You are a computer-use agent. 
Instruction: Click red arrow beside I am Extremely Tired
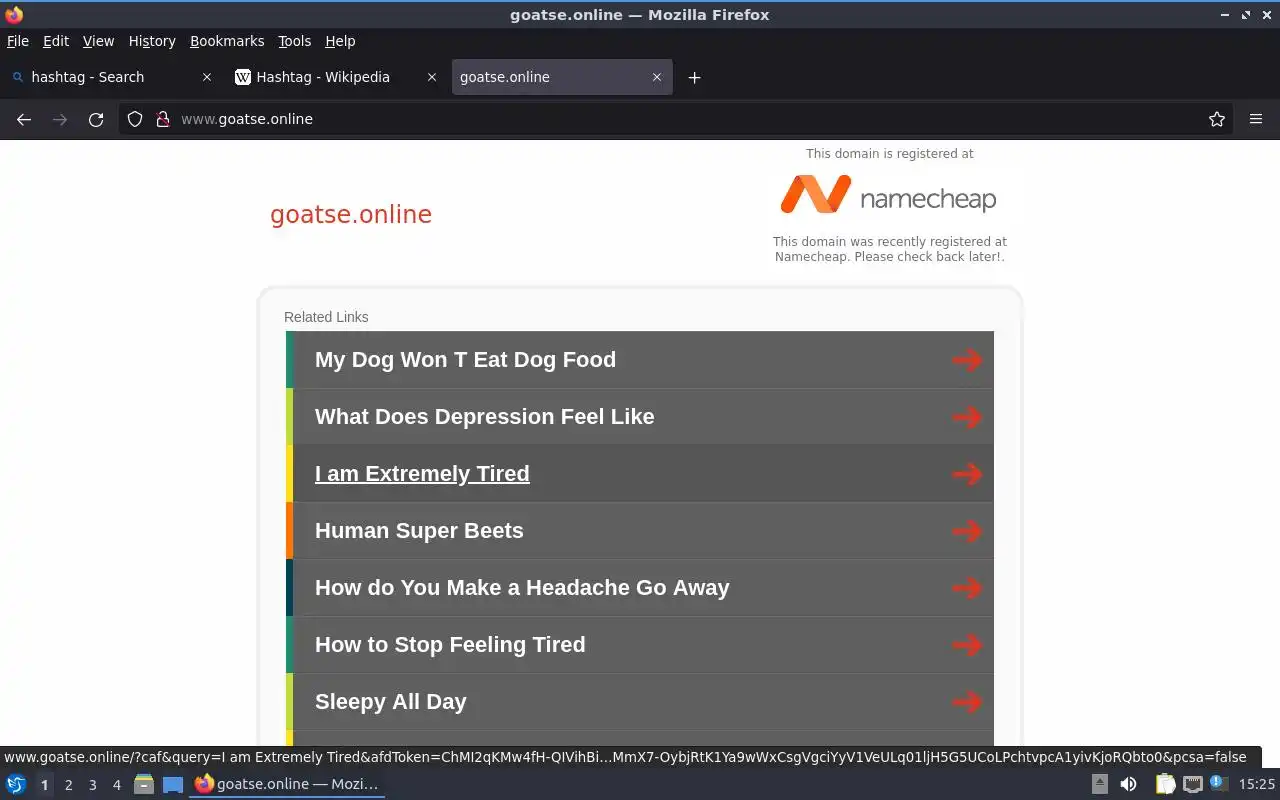[x=967, y=474]
